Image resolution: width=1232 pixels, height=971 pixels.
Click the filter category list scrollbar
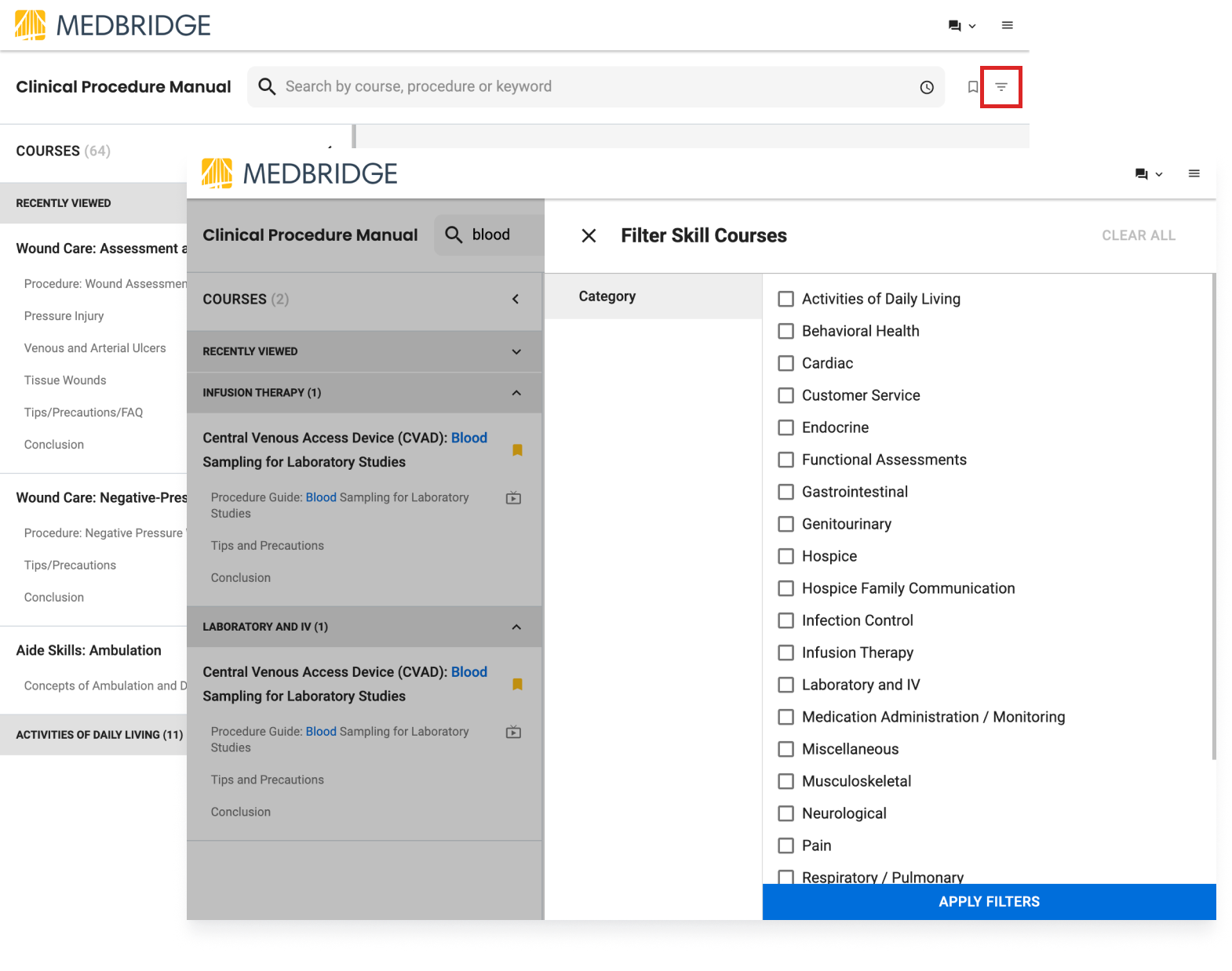click(x=1214, y=516)
